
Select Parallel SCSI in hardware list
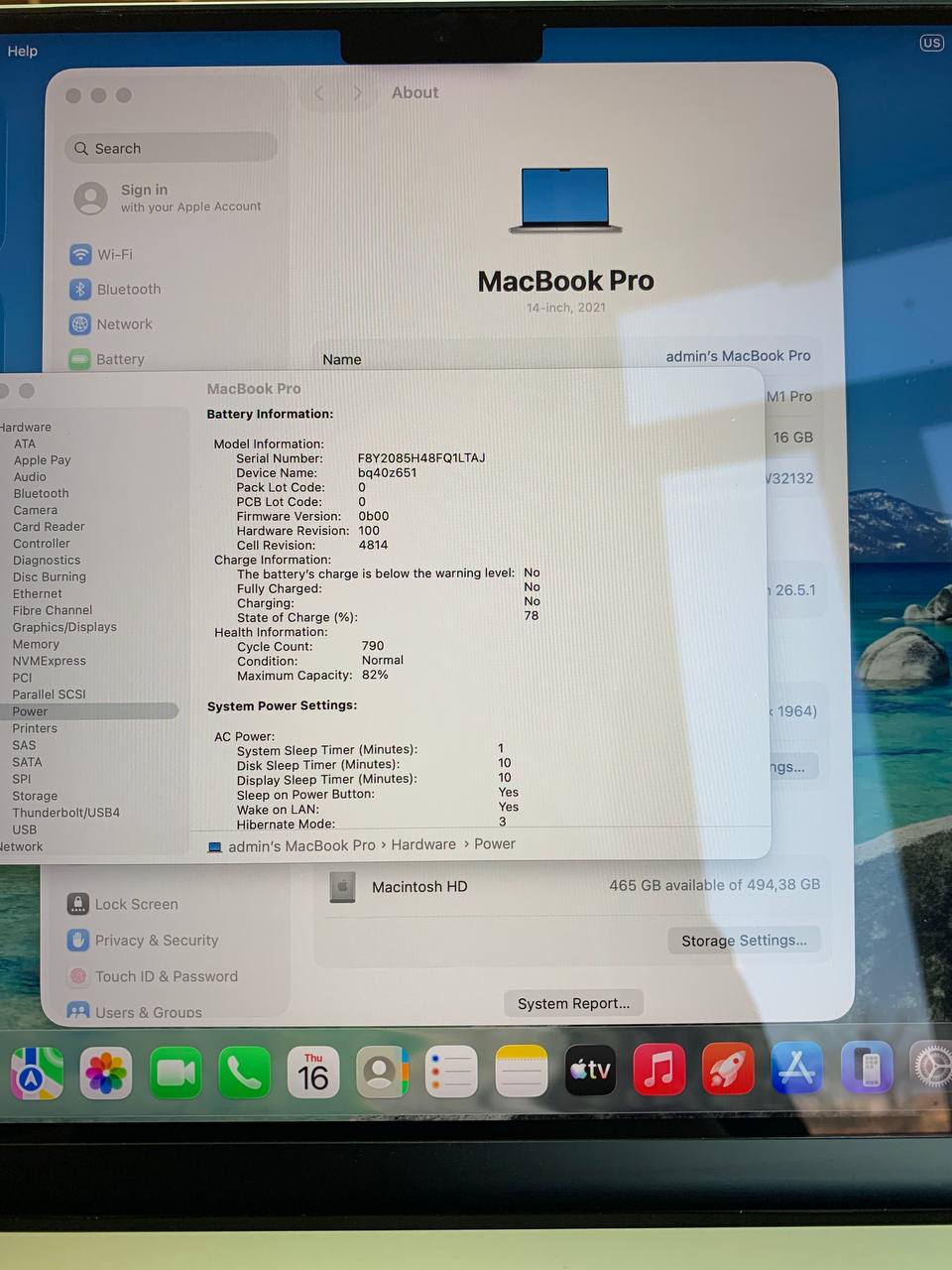[49, 695]
